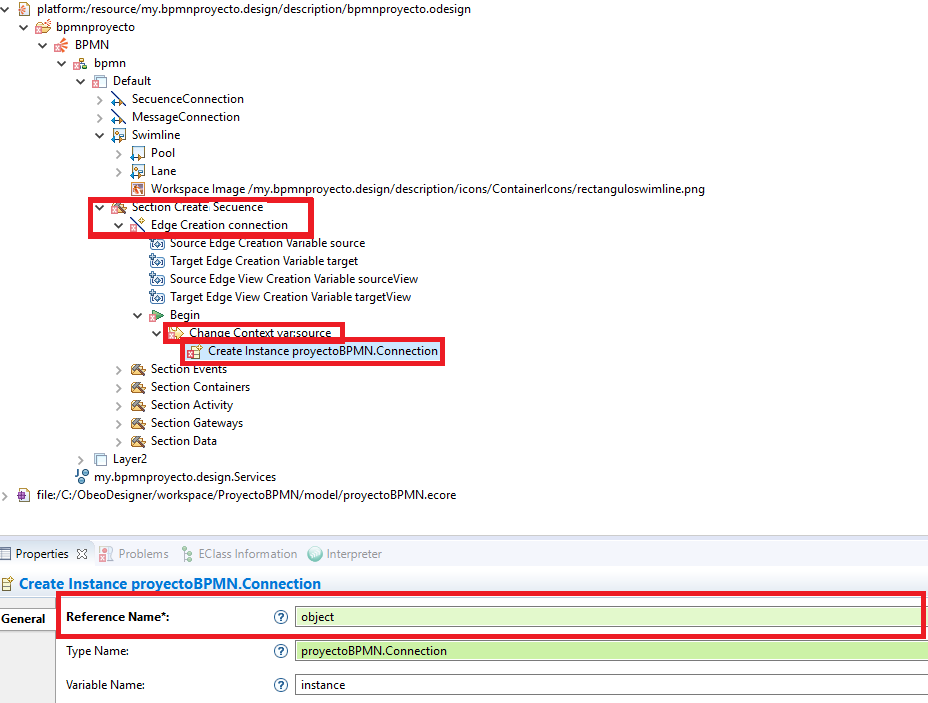Screen dimensions: 928x703
Task: Click the bpmnproyecto group icon
Action: point(43,27)
